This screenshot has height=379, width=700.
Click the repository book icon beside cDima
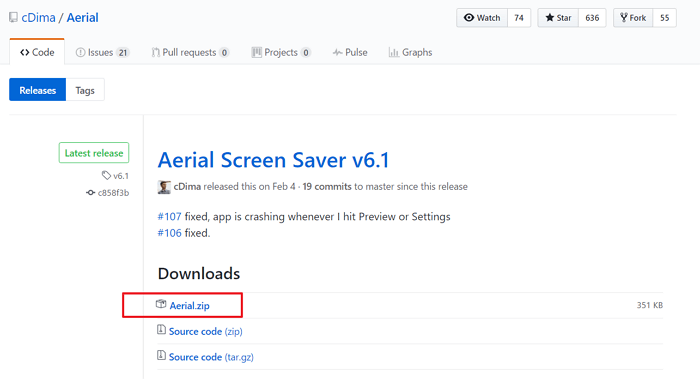tap(13, 18)
